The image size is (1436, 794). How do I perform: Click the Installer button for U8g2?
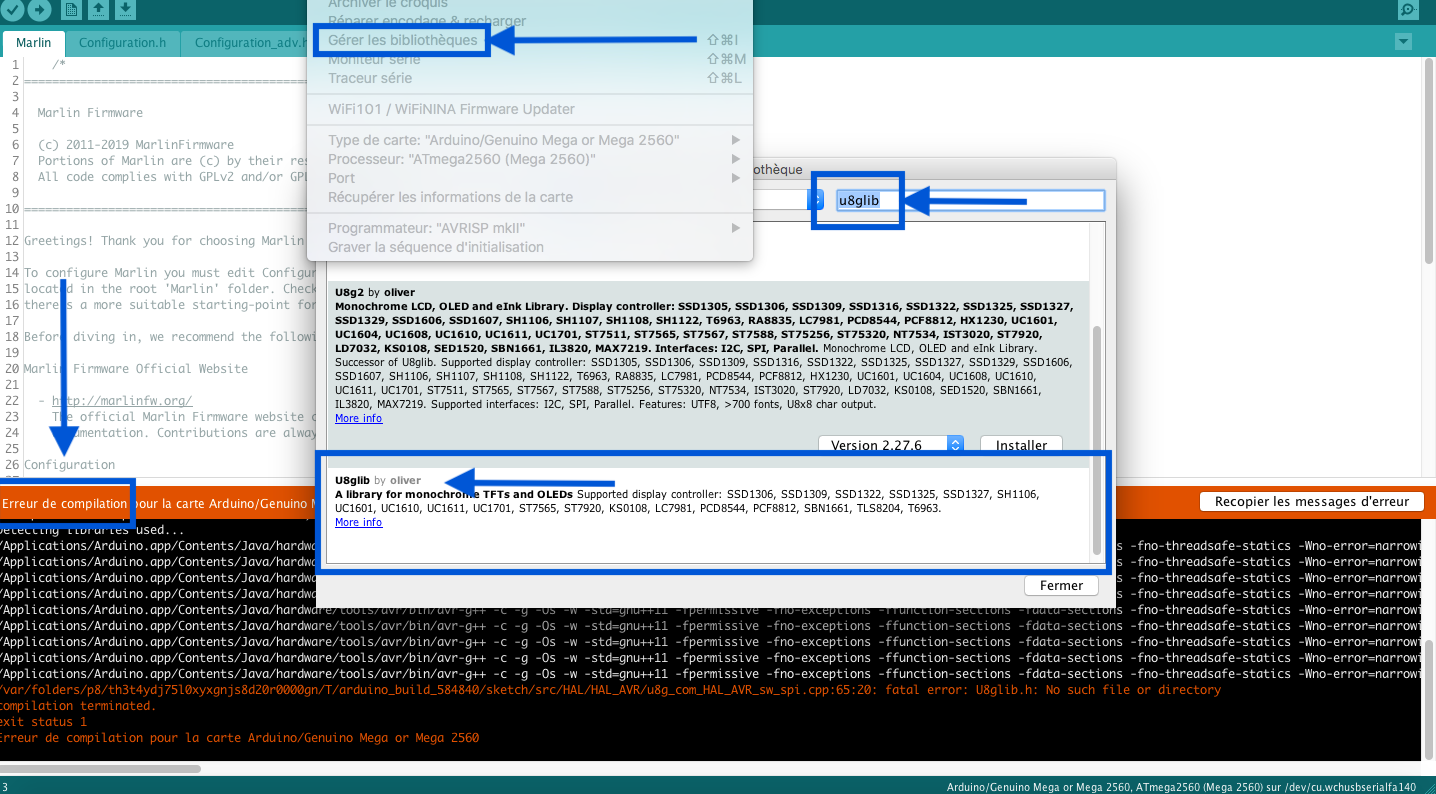tap(1021, 445)
